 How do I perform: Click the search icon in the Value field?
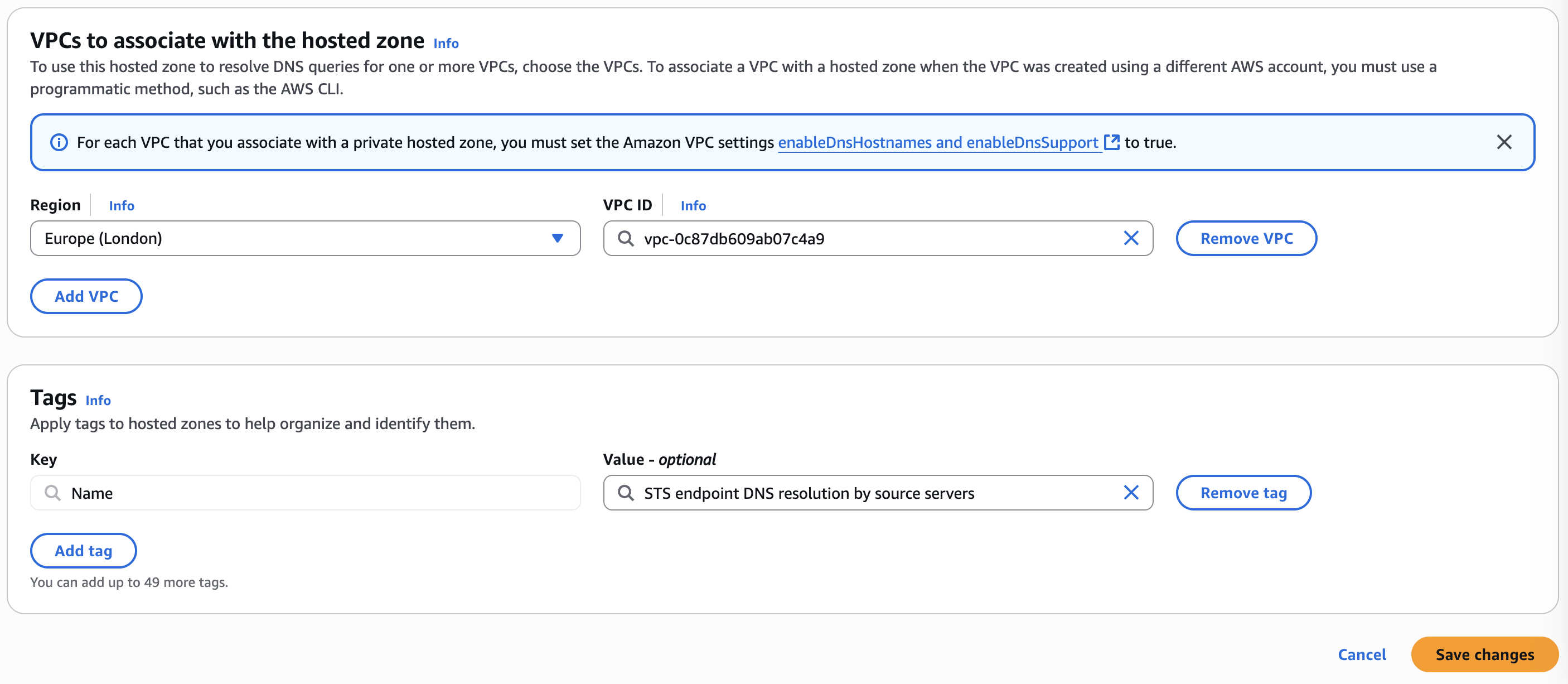(625, 493)
